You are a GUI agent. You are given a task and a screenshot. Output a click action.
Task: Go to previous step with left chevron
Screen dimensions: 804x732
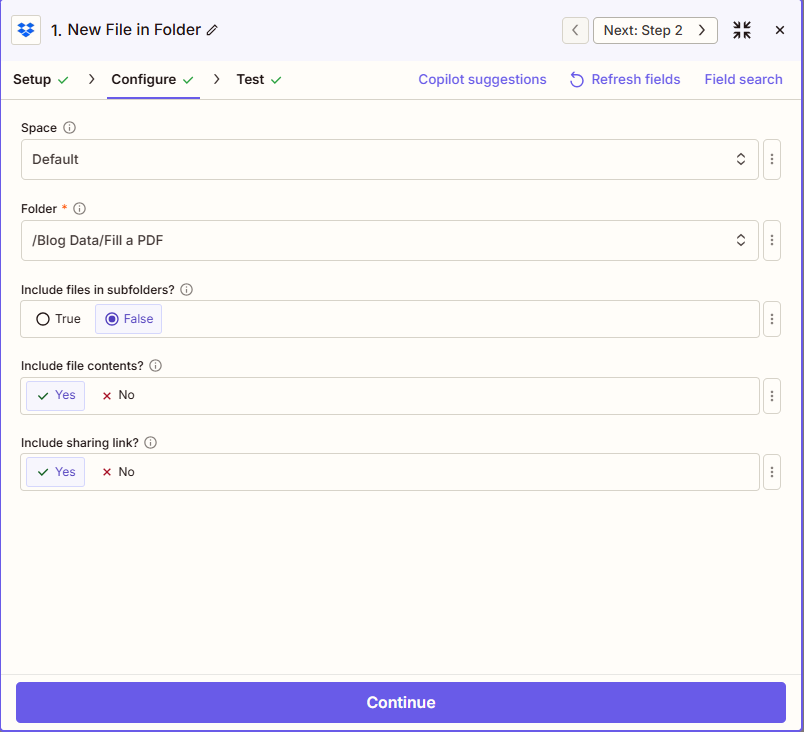click(575, 30)
